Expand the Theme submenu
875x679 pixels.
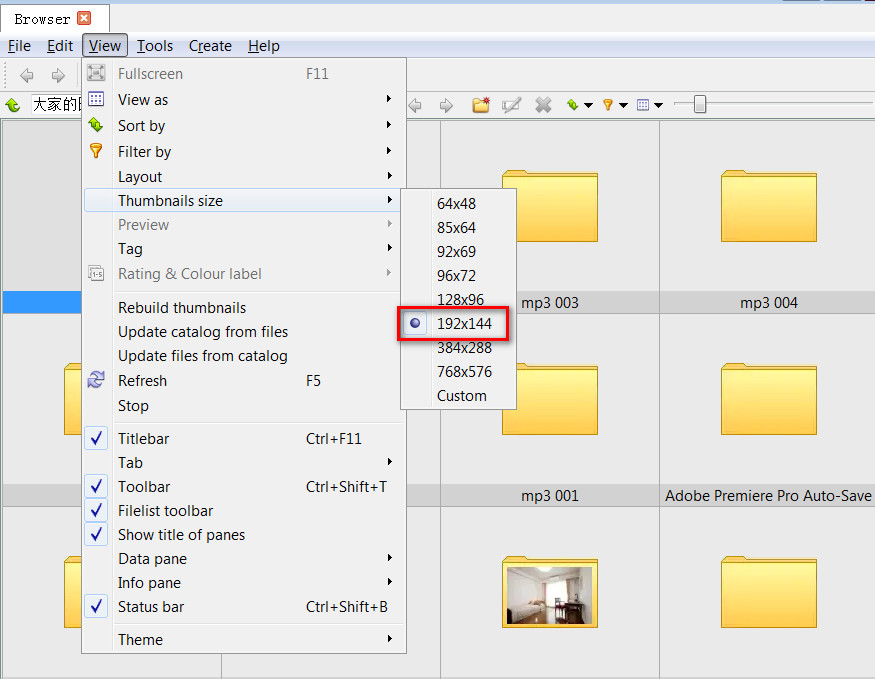140,640
